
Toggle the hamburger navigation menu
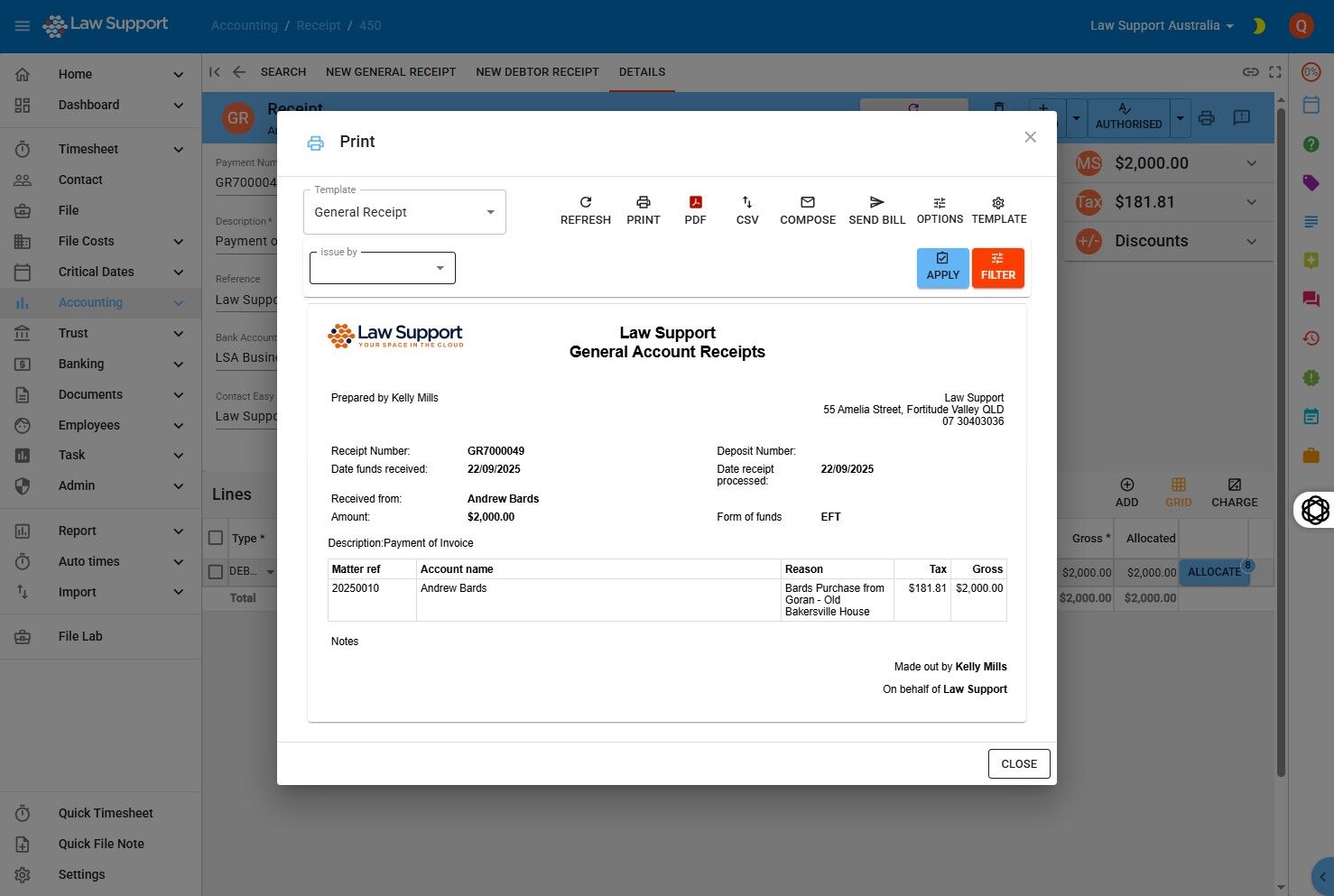23,25
